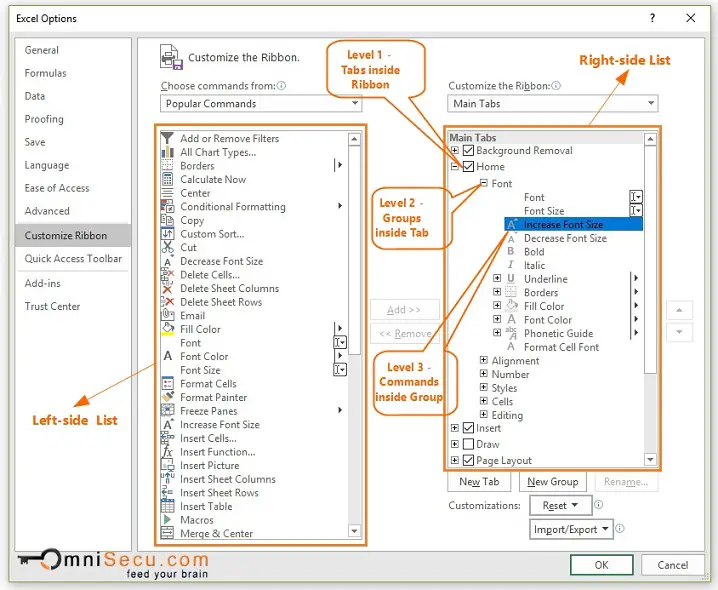
Task: Open the Quick Access Toolbar category
Action: coord(73,258)
